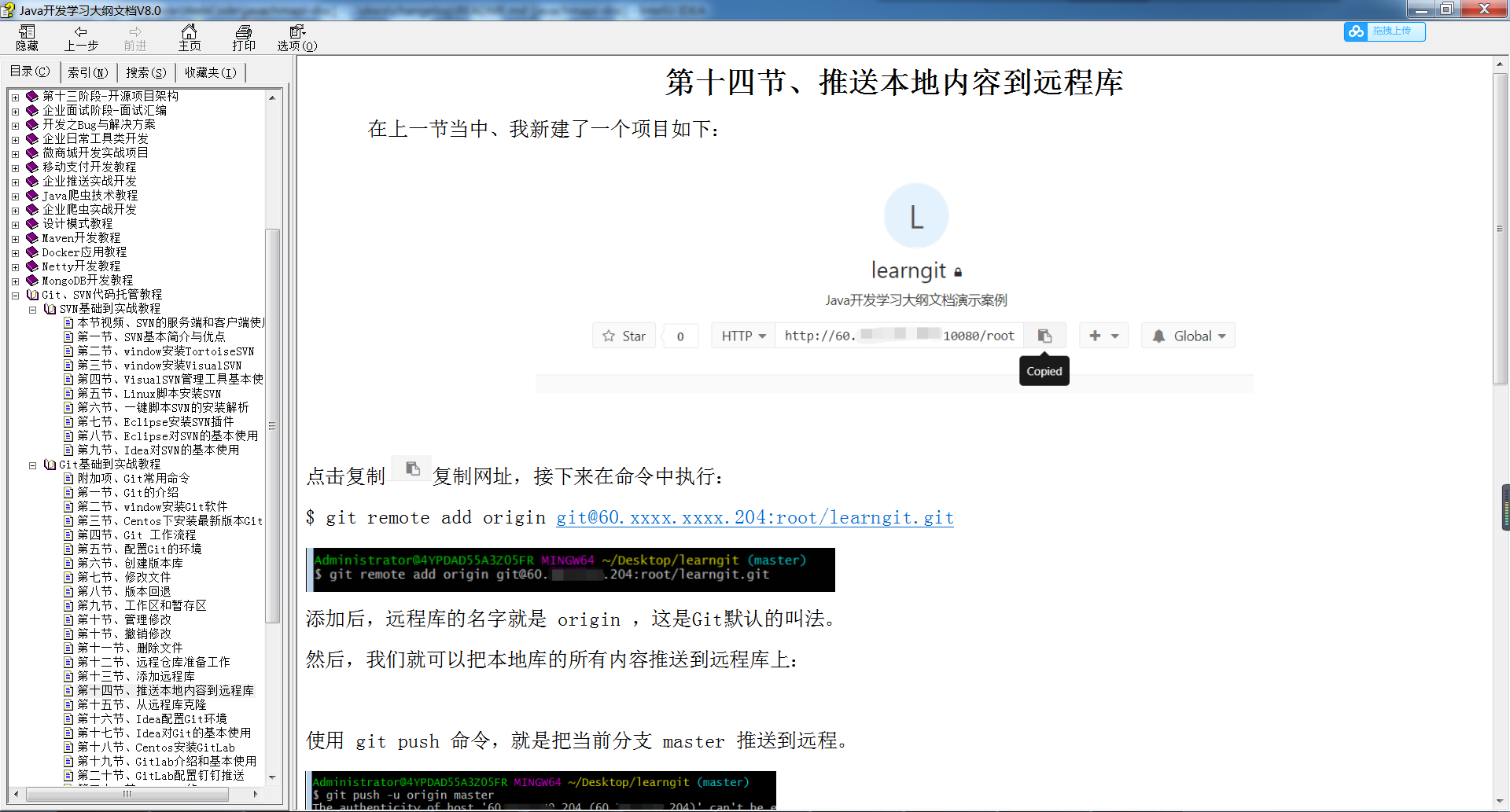Click the page icon of 第九节、Idea对SVN的基本使用
The image size is (1510, 812).
coord(68,450)
